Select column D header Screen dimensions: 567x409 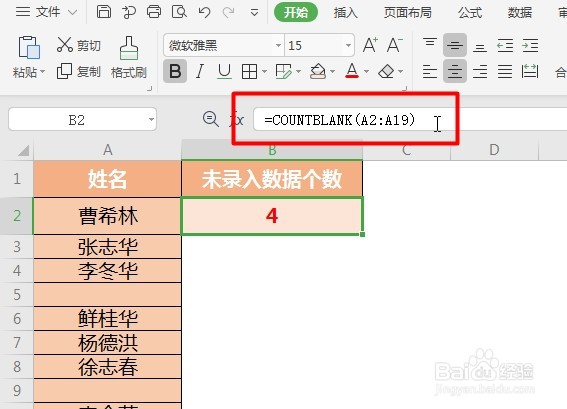(494, 150)
